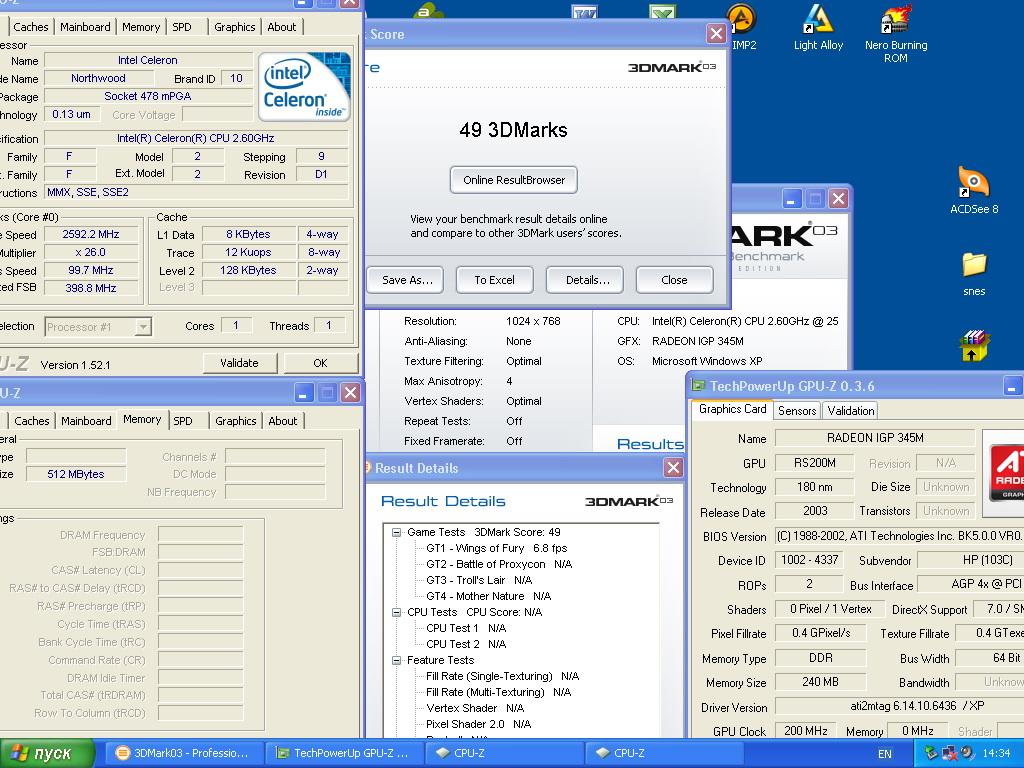The image size is (1024, 768).
Task: Activate the second CPU-Z taskbar button
Action: point(663,753)
